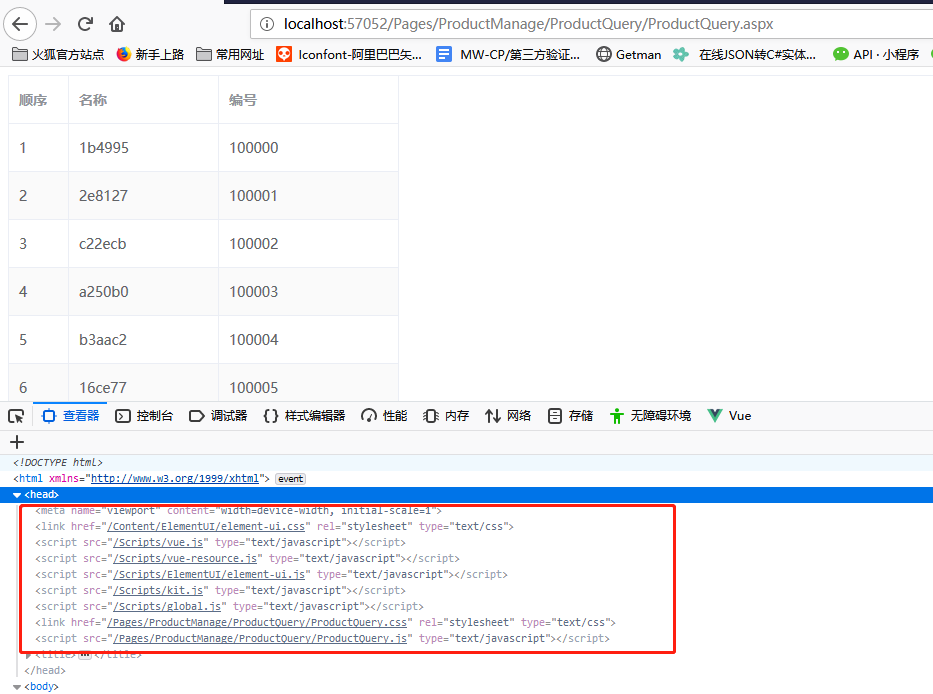933x694 pixels.
Task: Open the browser home page
Action: (117, 24)
